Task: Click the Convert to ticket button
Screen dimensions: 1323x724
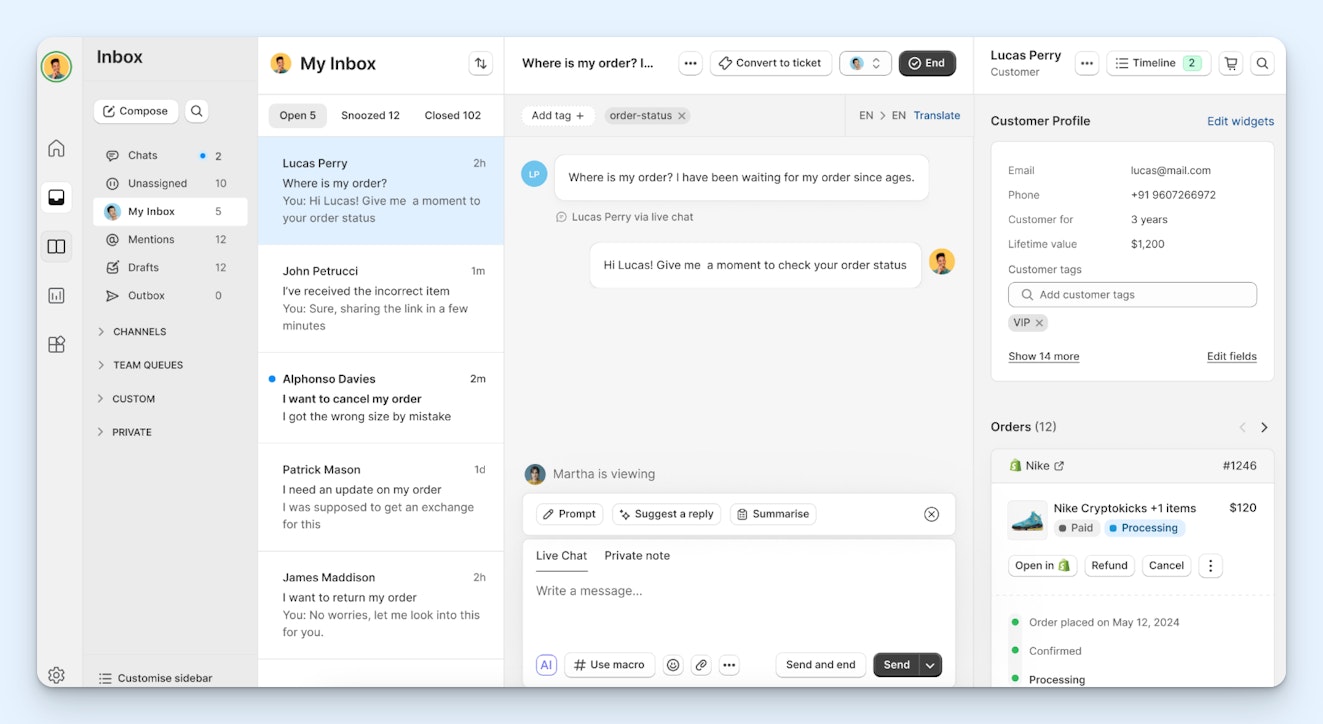Action: [x=770, y=63]
